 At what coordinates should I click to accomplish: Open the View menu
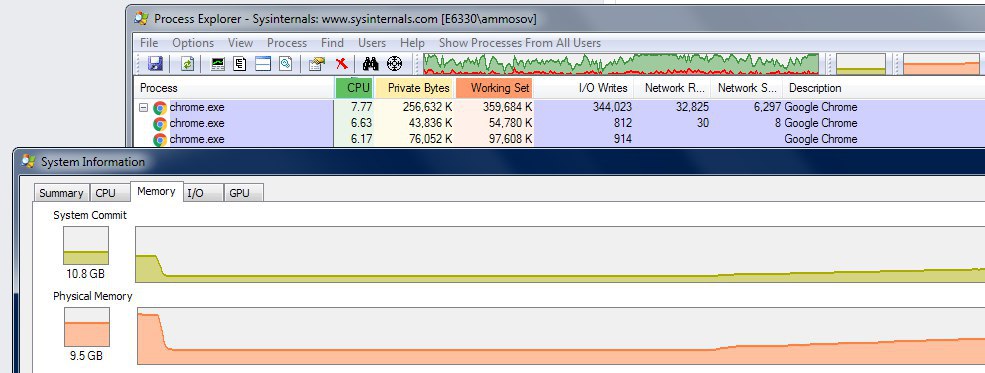(x=240, y=43)
